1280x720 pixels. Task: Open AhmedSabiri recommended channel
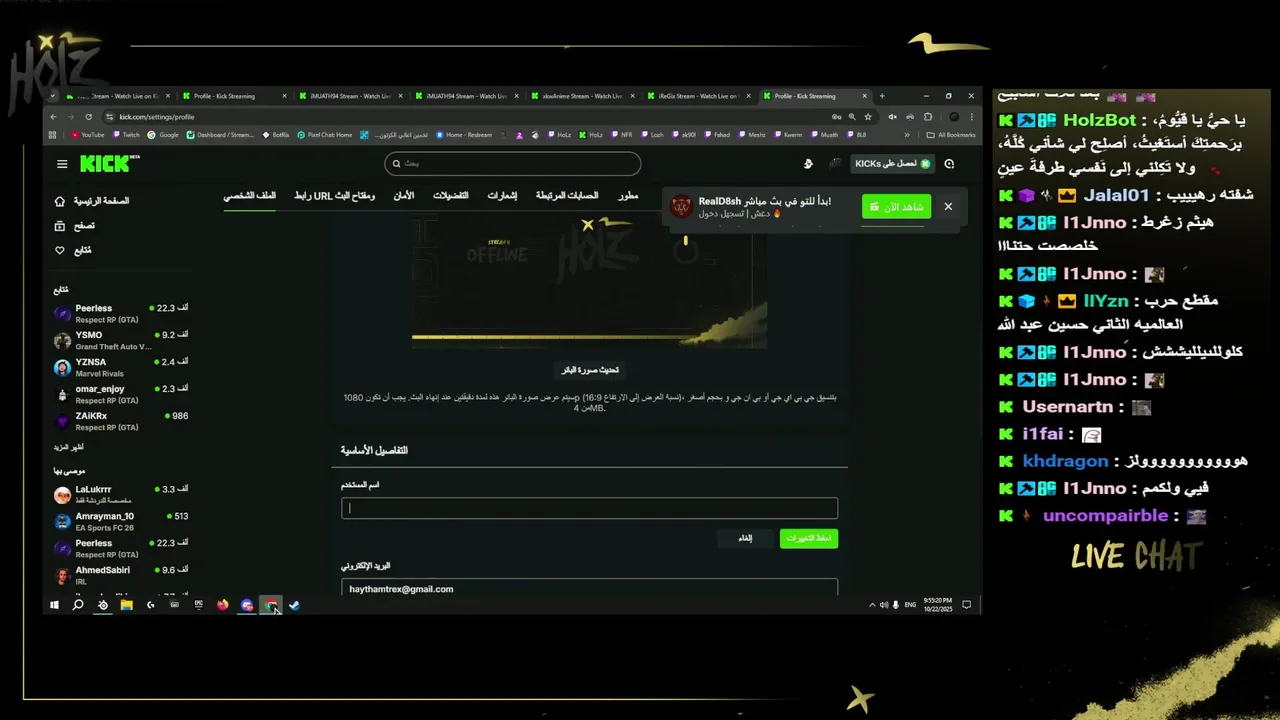coord(120,575)
